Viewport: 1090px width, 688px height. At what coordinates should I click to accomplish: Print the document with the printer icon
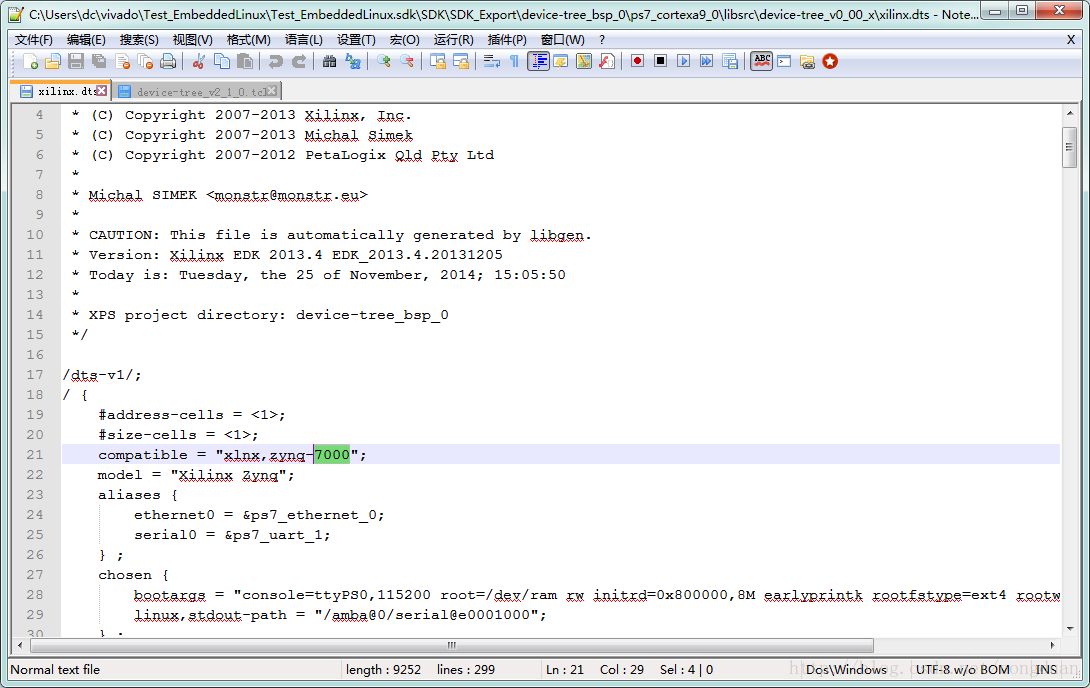point(168,62)
